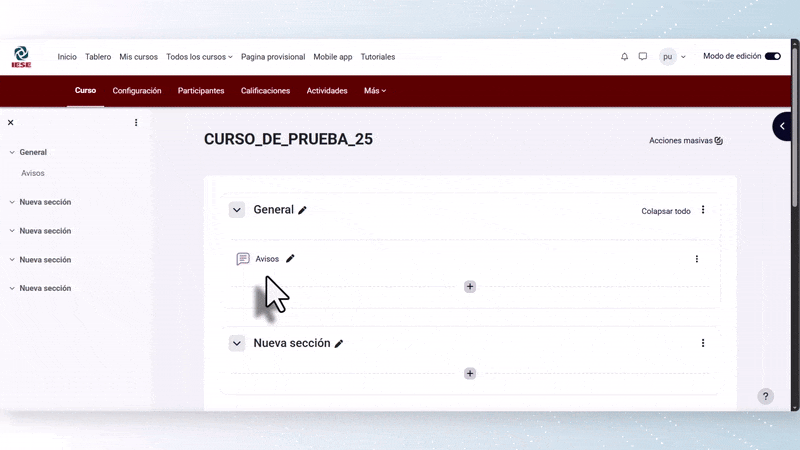
Task: Add activity in Nueva sección
Action: [x=470, y=373]
